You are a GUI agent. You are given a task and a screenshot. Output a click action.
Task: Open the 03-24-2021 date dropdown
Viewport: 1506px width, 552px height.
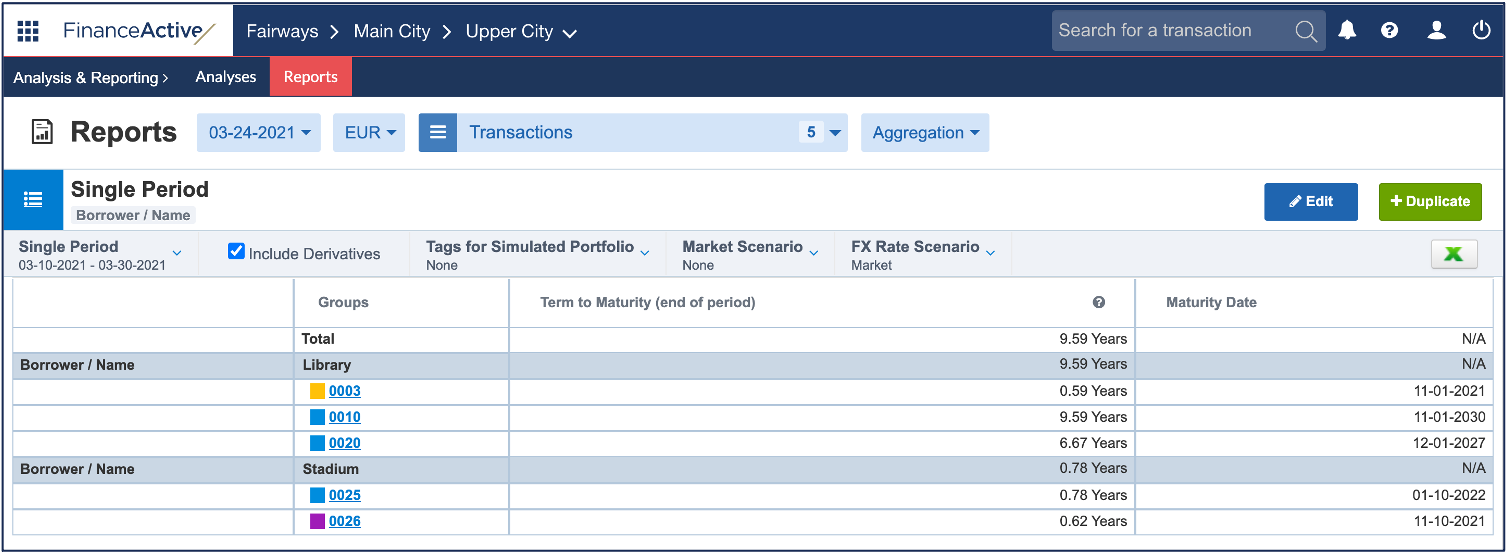[258, 133]
